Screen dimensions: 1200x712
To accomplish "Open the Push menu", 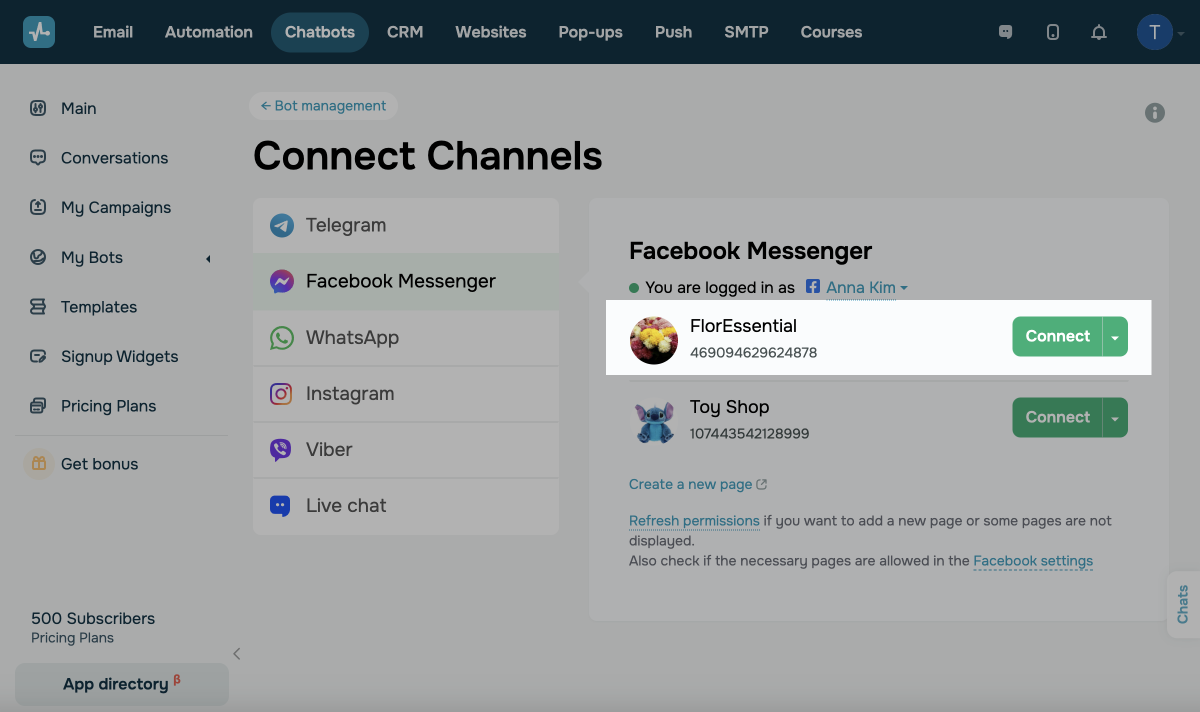I will (674, 32).
